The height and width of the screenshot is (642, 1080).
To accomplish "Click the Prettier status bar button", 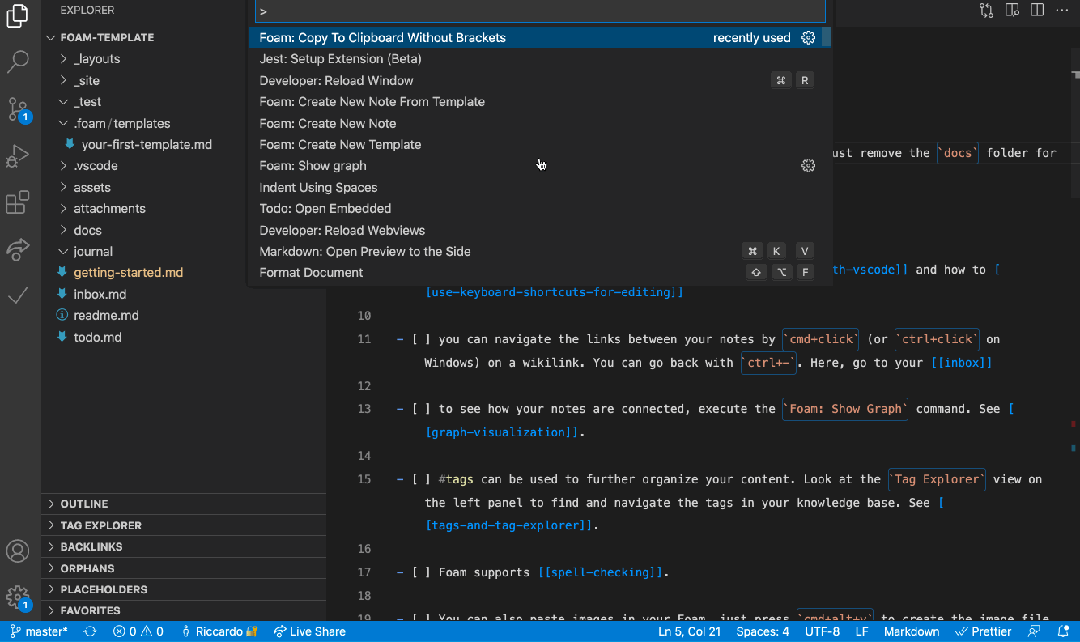I will [x=983, y=632].
